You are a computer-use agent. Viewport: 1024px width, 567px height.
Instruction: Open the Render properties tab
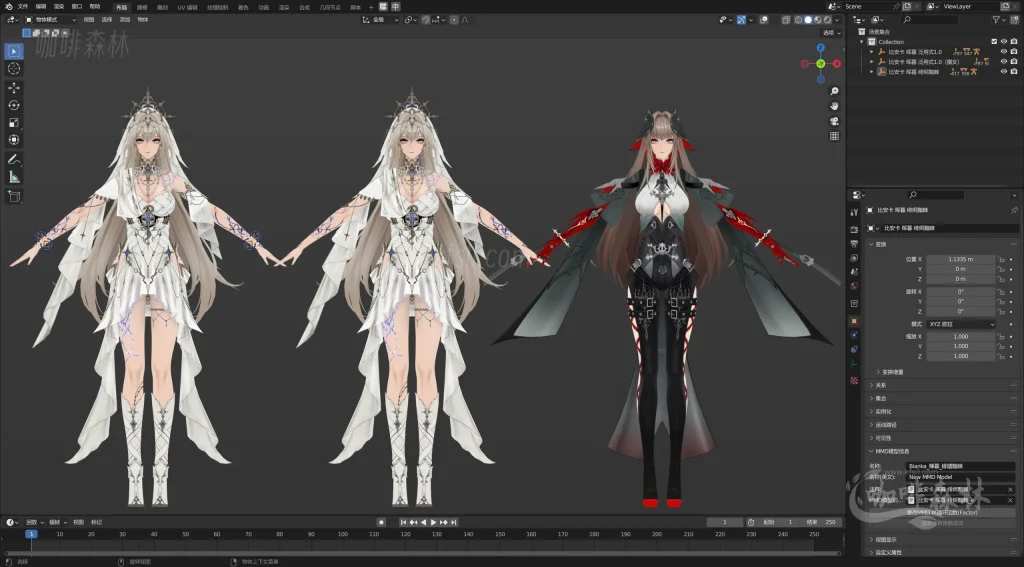854,230
